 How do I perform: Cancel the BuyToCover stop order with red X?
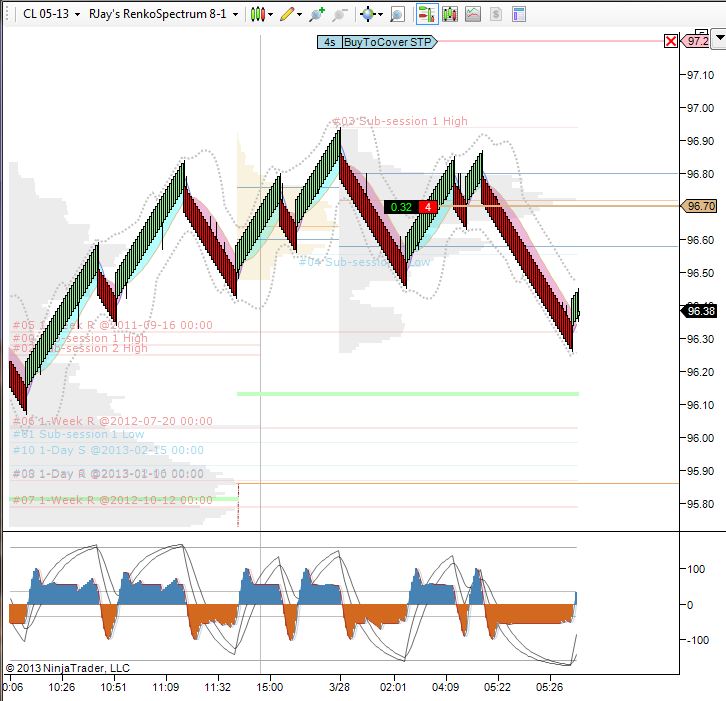(x=670, y=41)
